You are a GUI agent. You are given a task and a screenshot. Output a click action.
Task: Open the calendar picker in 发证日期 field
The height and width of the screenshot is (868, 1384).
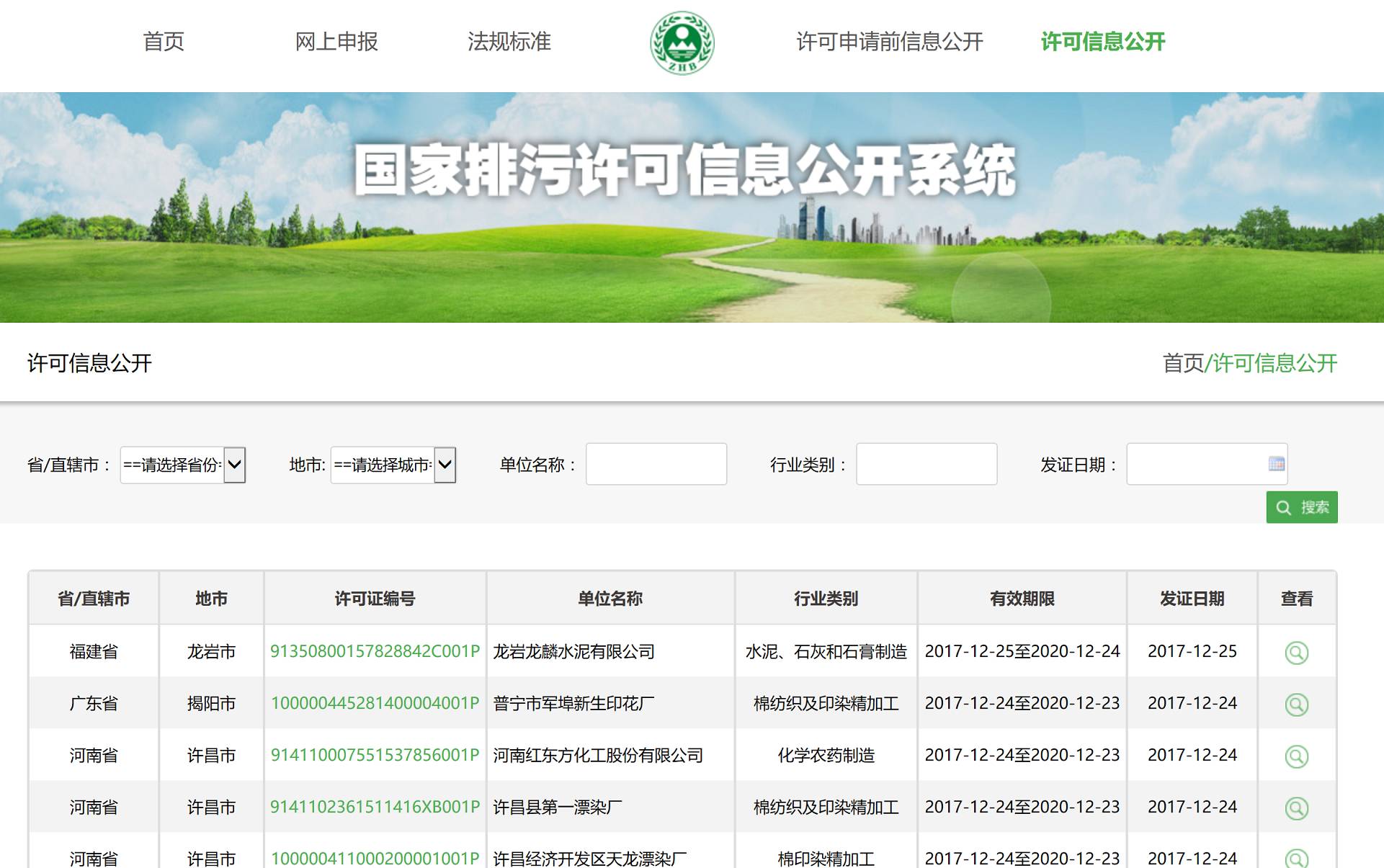pos(1276,464)
